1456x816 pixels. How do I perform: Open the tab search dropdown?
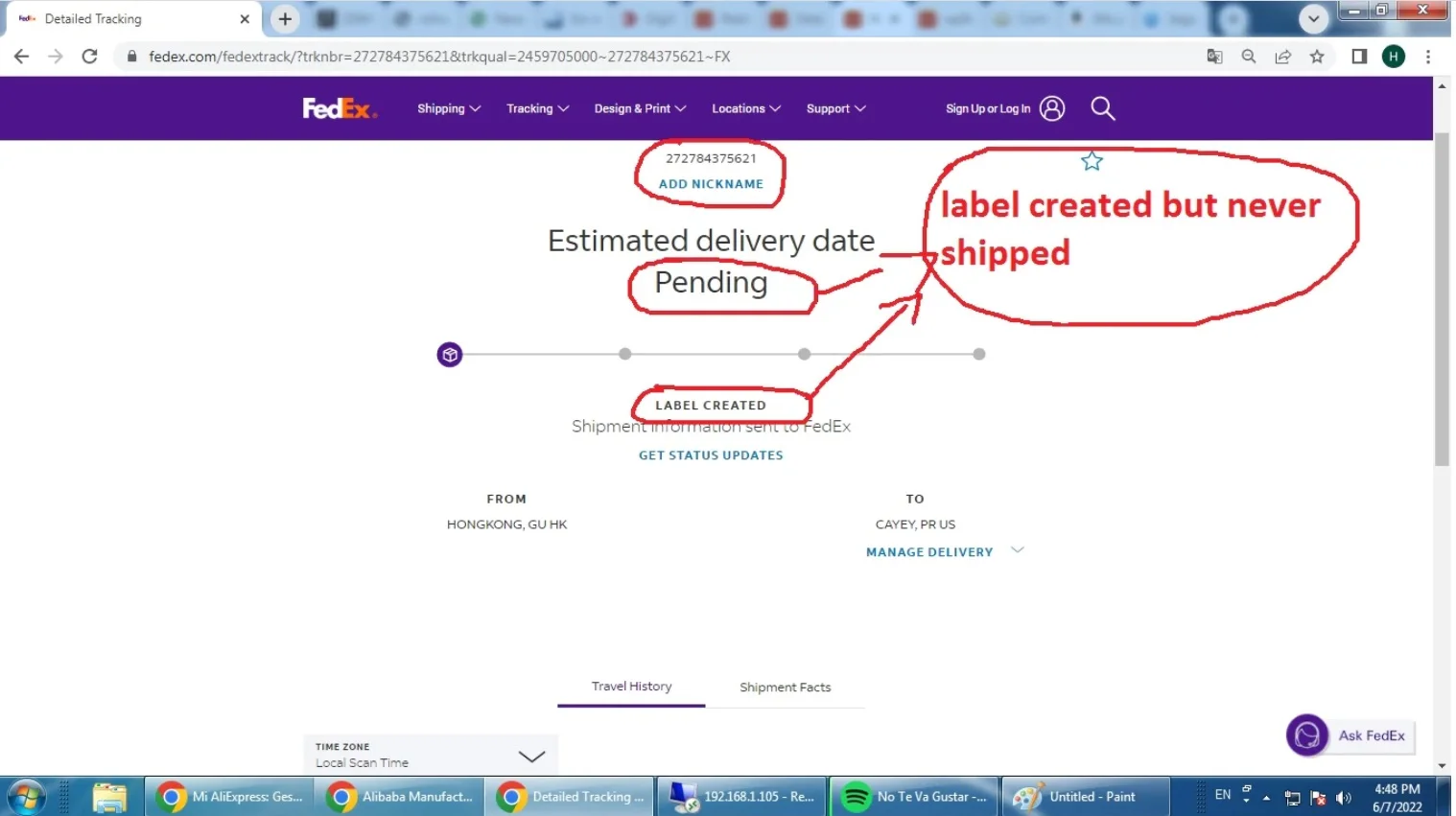[1313, 18]
